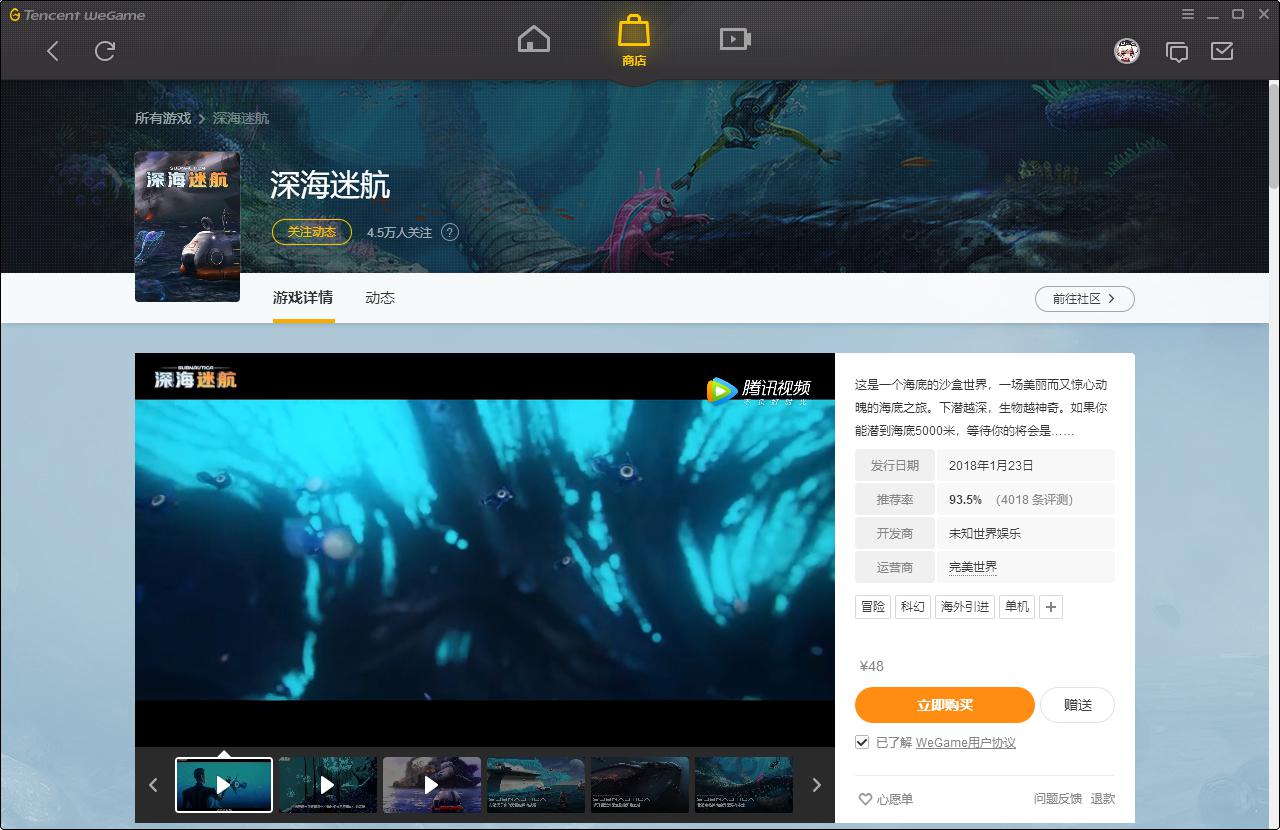Click the user avatar icon
This screenshot has height=830, width=1280.
click(1127, 51)
